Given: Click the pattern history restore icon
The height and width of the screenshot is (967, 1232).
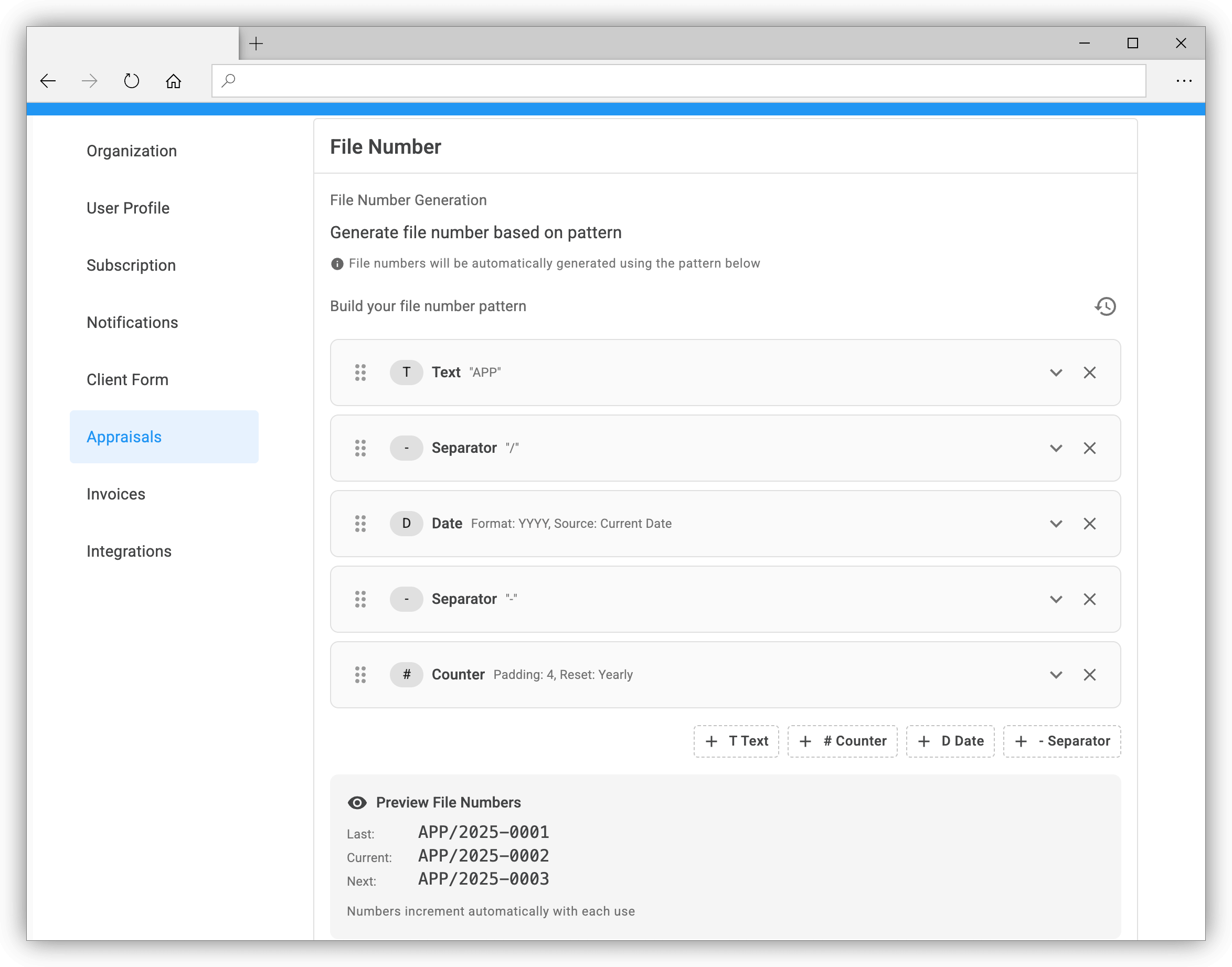Looking at the screenshot, I should pos(1105,306).
